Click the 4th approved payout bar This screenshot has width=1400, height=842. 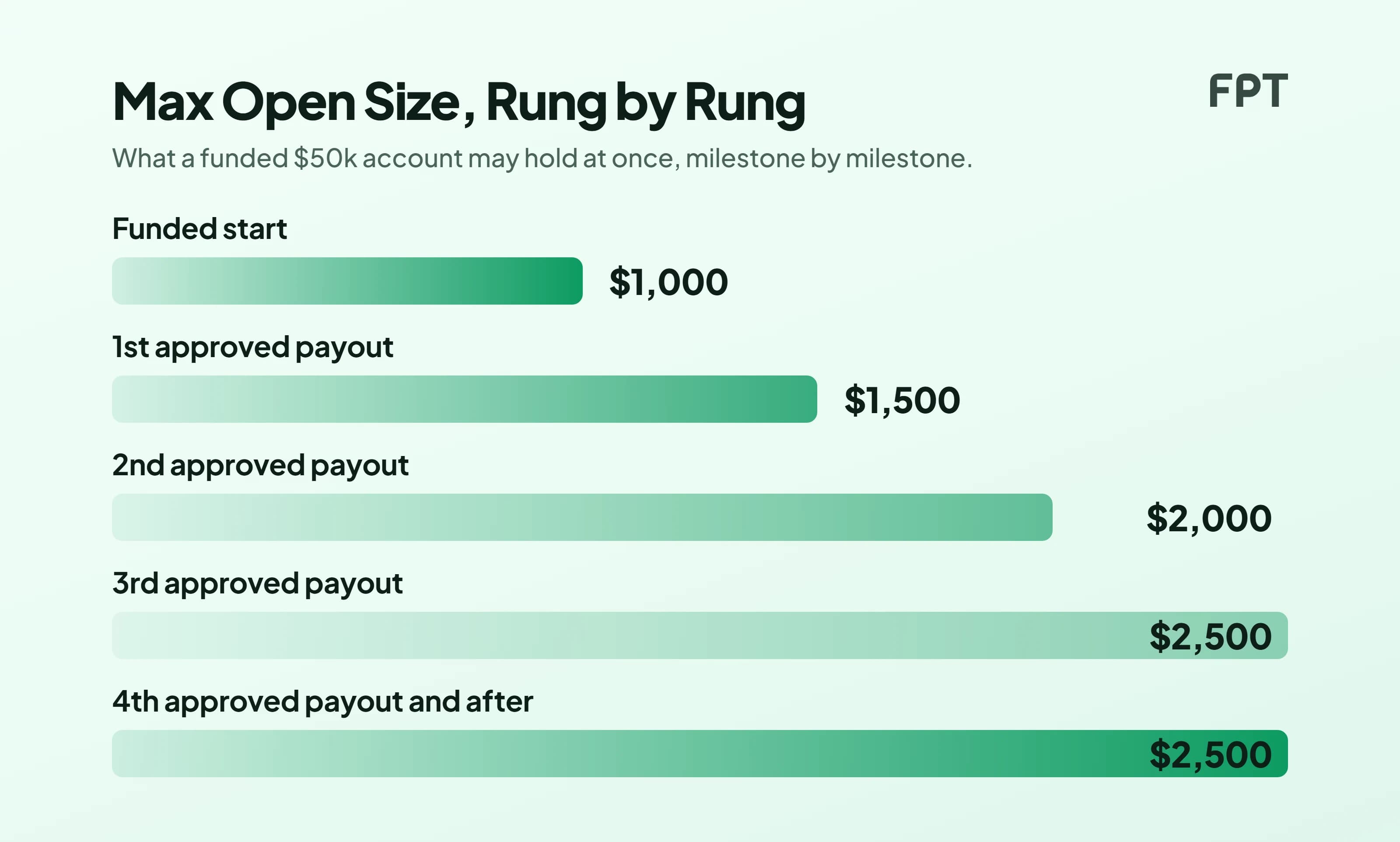tap(700, 753)
